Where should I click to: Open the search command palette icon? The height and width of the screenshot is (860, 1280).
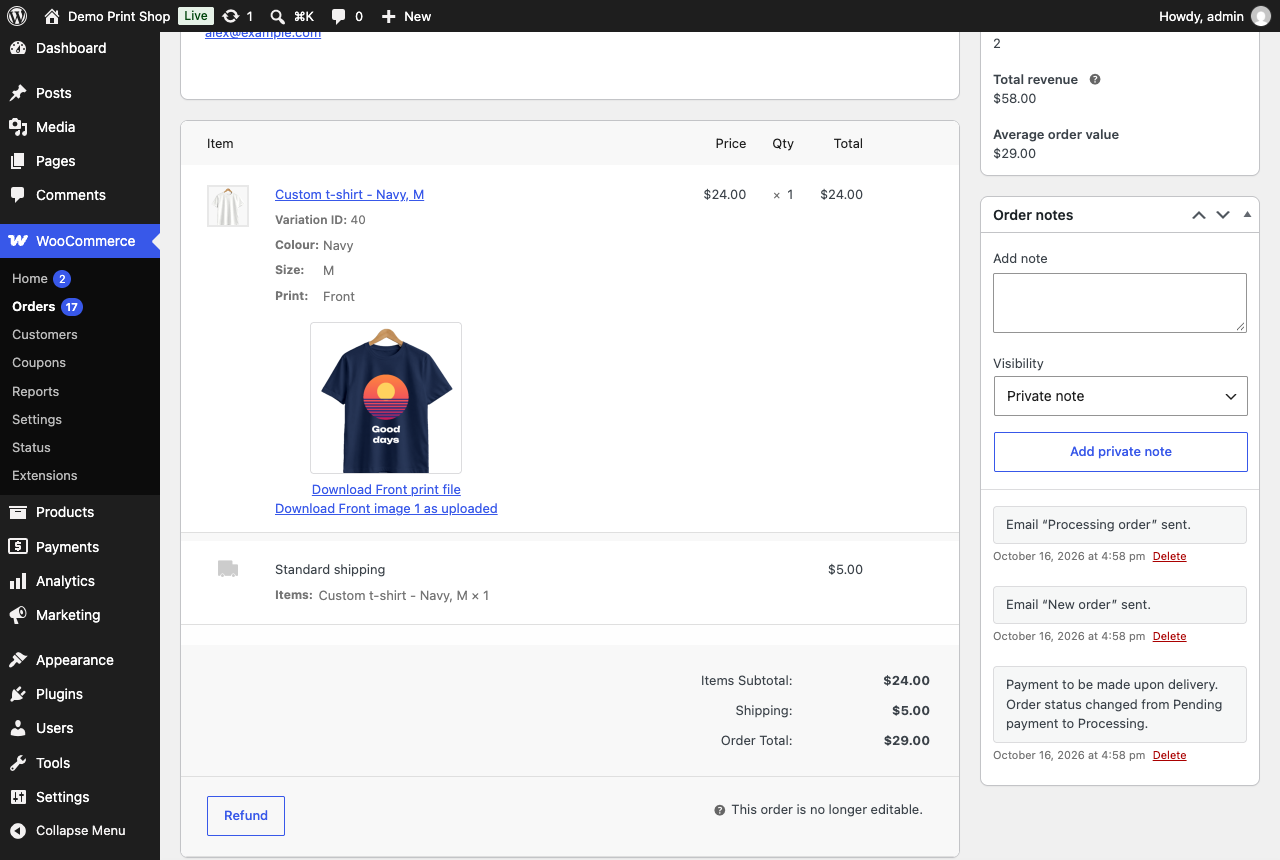pos(278,16)
